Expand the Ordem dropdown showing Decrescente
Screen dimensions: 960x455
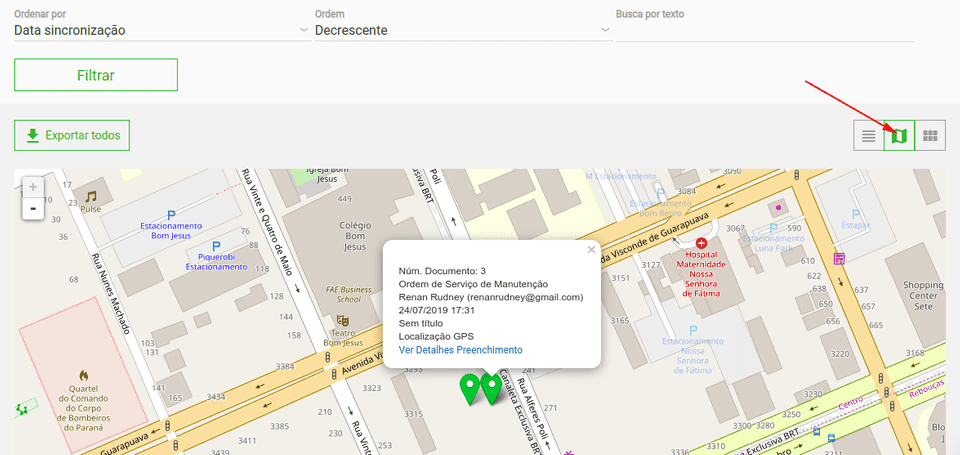[x=461, y=31]
